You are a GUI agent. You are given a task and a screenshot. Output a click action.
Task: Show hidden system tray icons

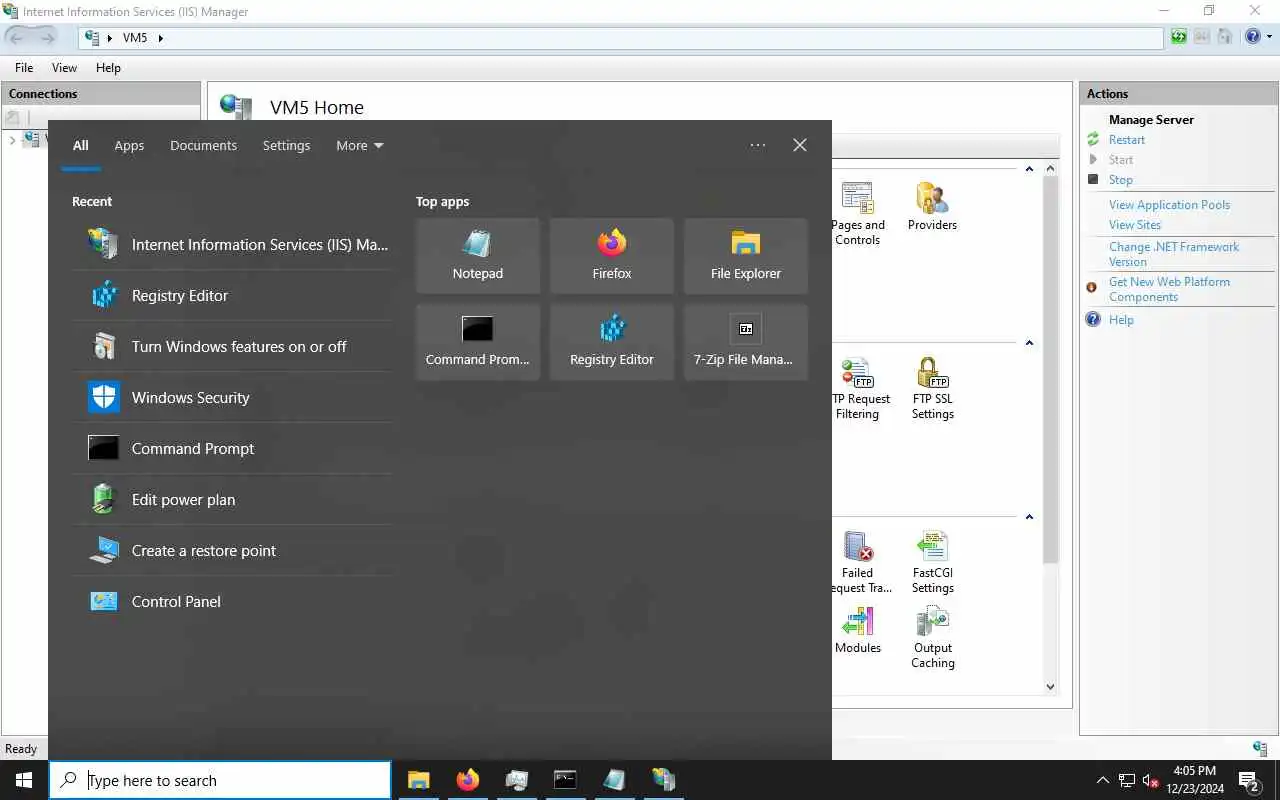coord(1103,781)
